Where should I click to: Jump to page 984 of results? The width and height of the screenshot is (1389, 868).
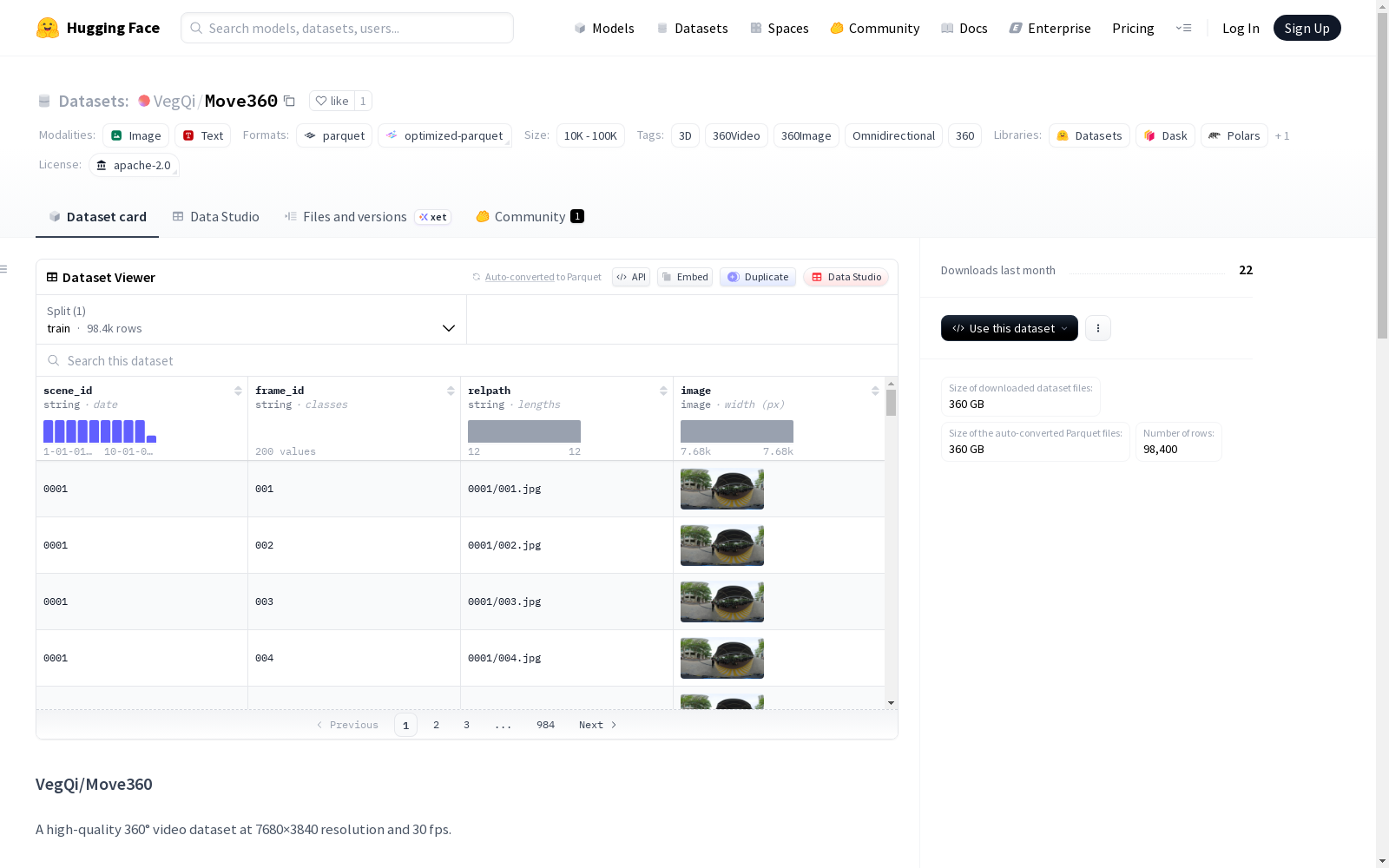545,725
